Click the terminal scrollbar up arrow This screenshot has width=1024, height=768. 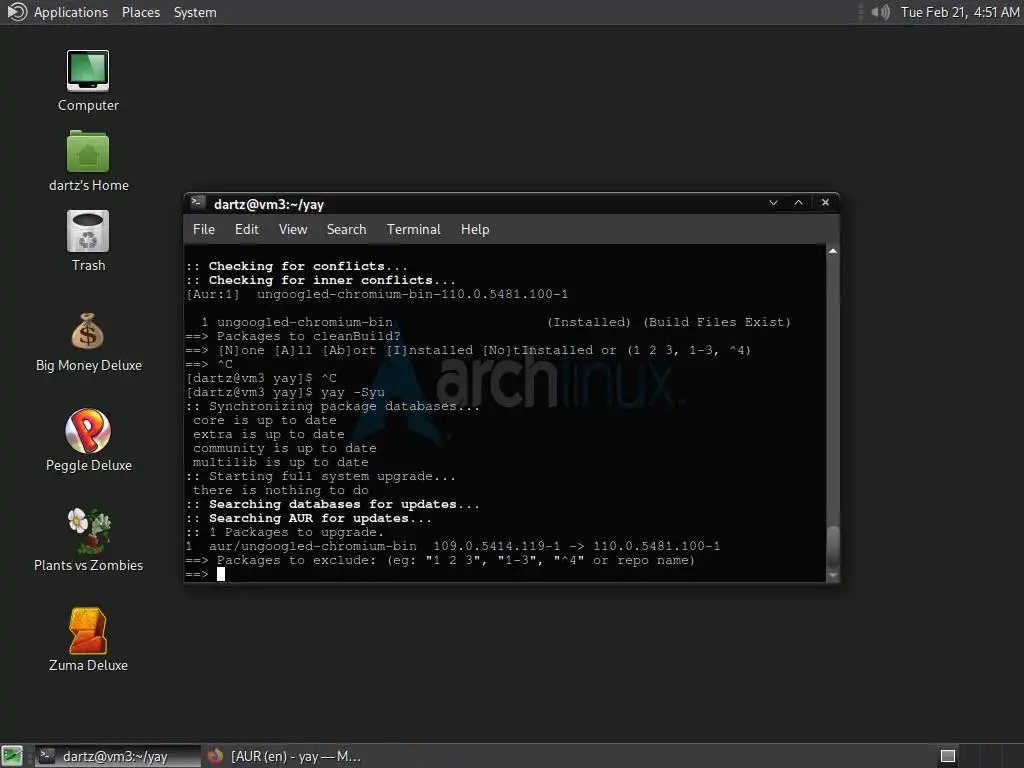833,251
